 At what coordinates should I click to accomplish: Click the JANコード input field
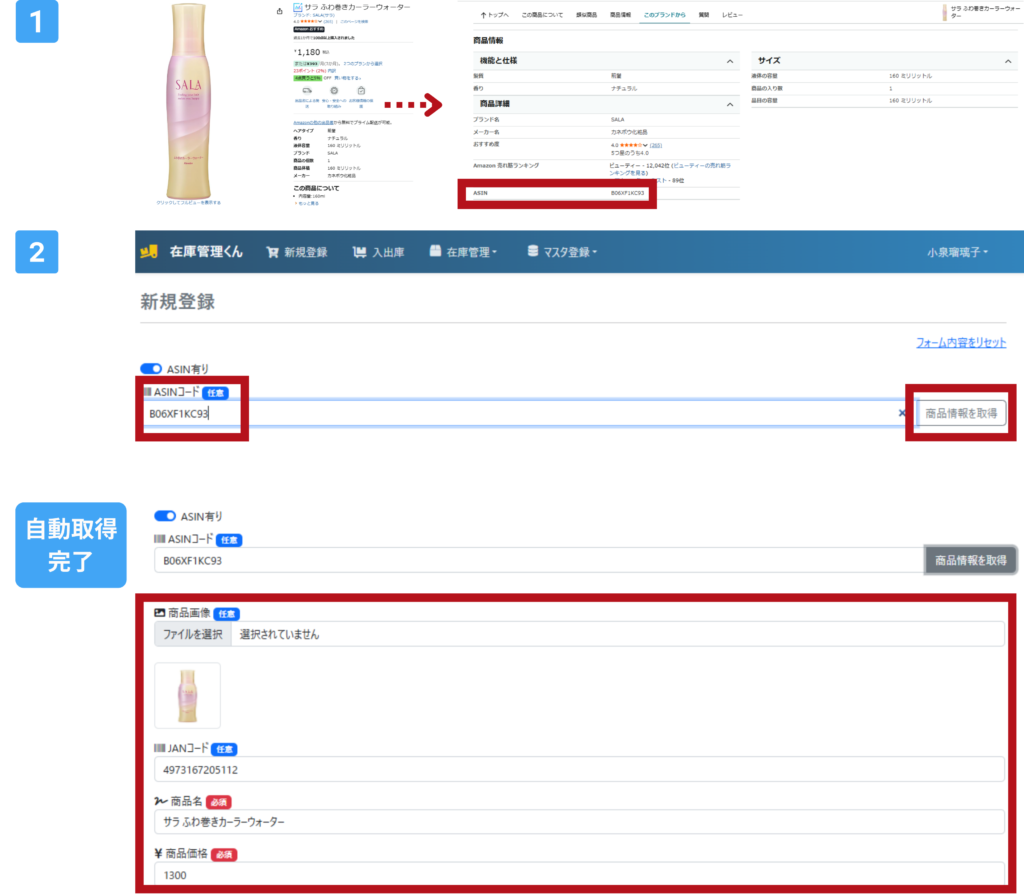tap(579, 770)
